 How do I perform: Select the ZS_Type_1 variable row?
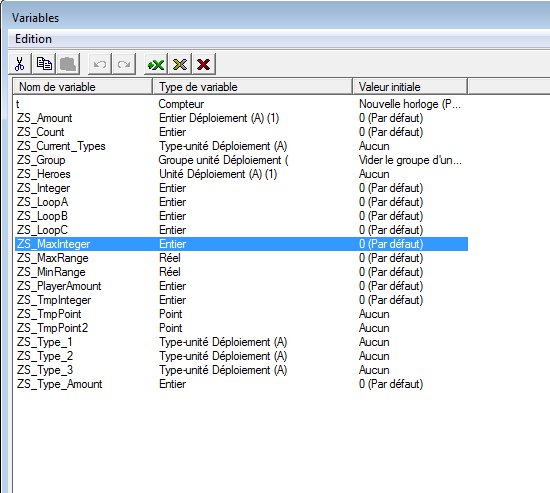(x=241, y=342)
